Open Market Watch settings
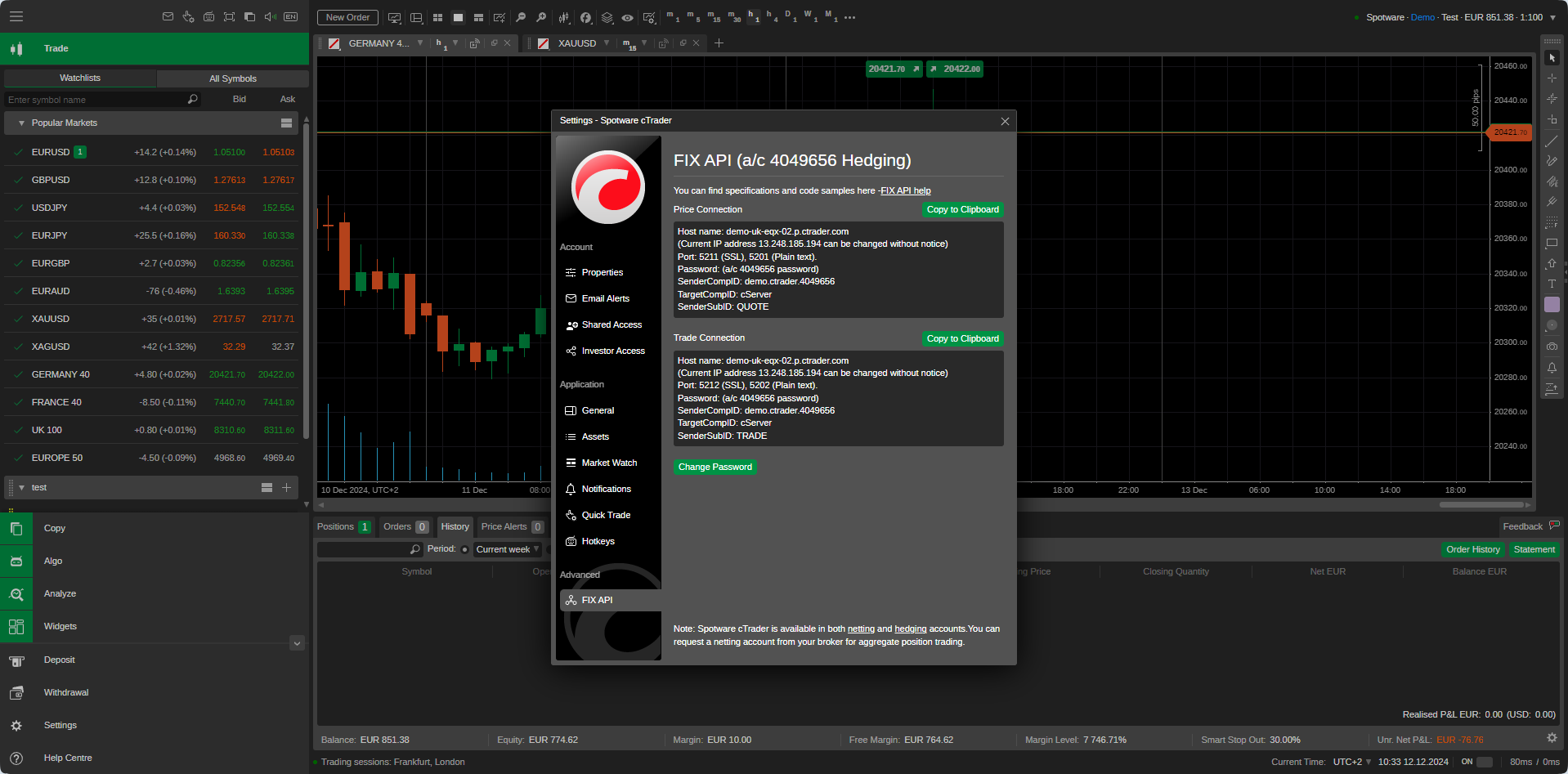The width and height of the screenshot is (1568, 774). tap(608, 463)
